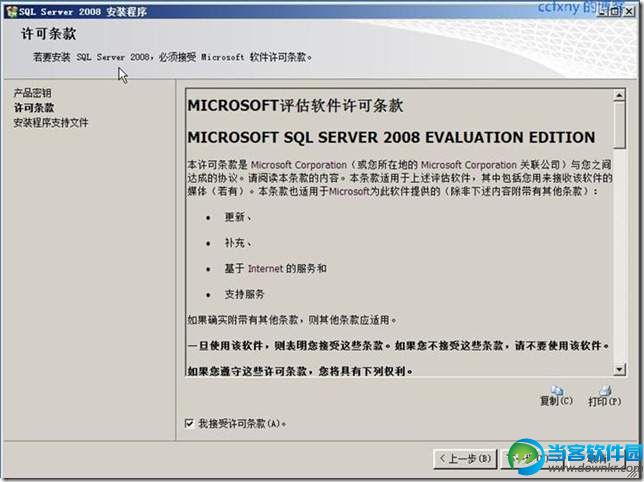Click the partially hidden next-step button
This screenshot has height=482, width=644.
pos(532,458)
